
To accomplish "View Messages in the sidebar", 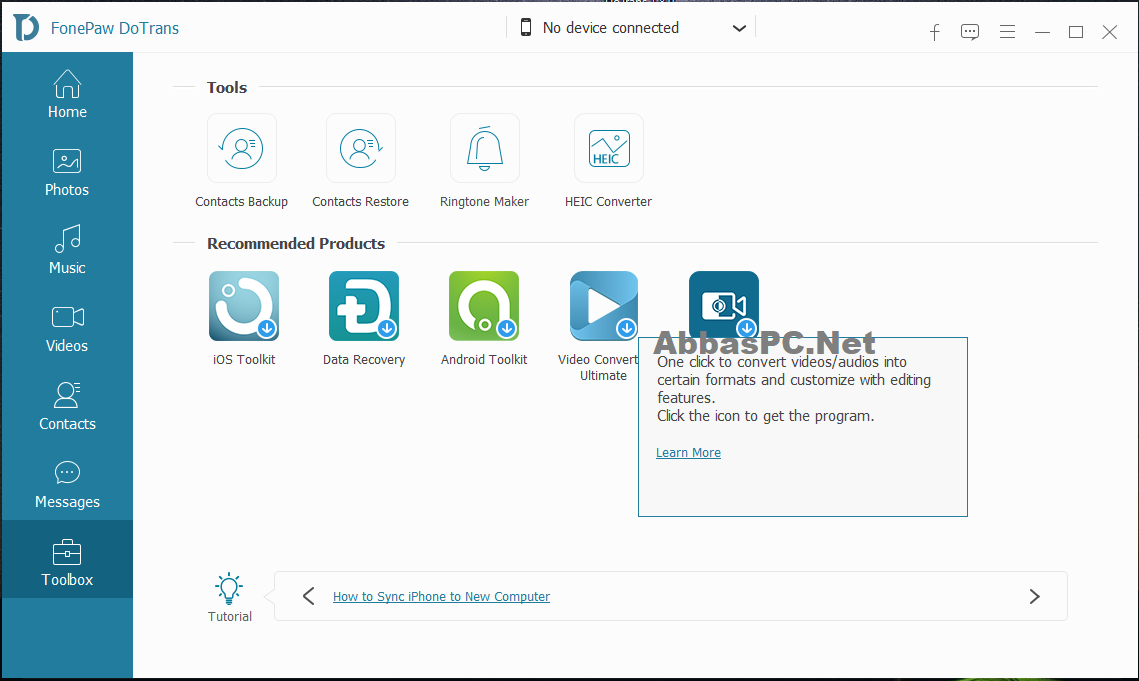I will coord(67,485).
